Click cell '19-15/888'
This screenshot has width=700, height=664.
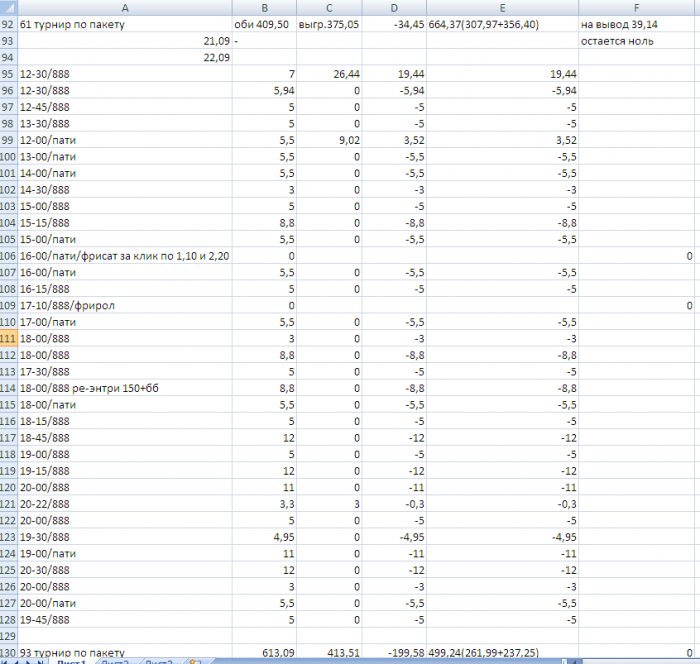click(x=125, y=471)
